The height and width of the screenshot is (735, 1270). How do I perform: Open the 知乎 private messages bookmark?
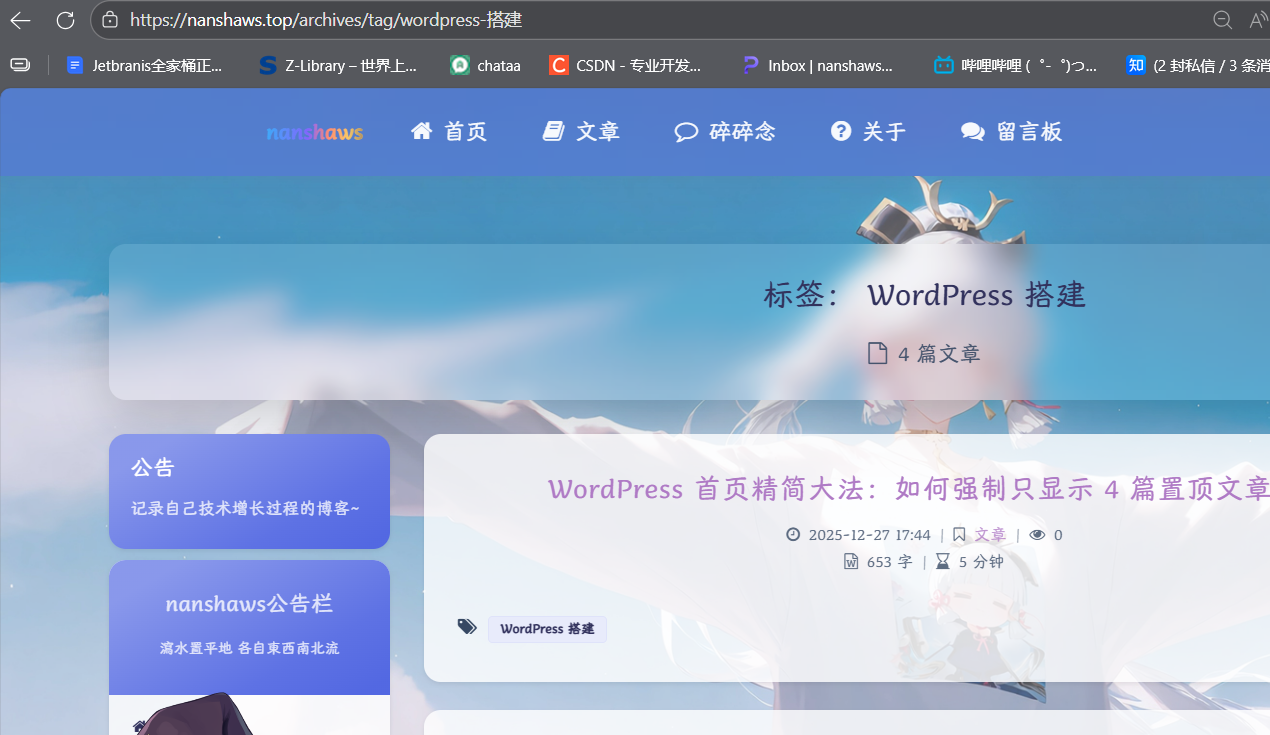[1196, 66]
